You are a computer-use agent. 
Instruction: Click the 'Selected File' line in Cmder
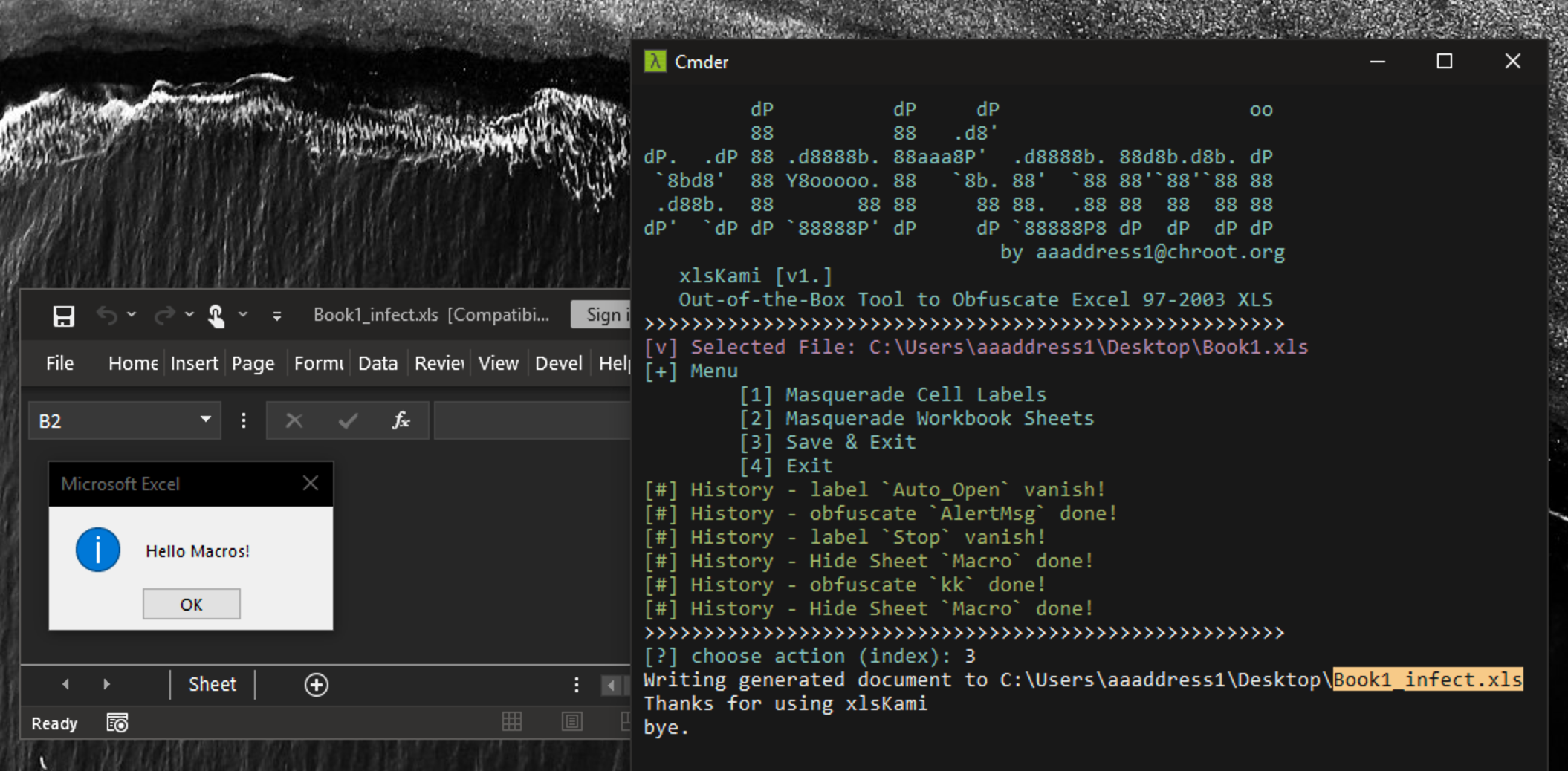tap(976, 347)
